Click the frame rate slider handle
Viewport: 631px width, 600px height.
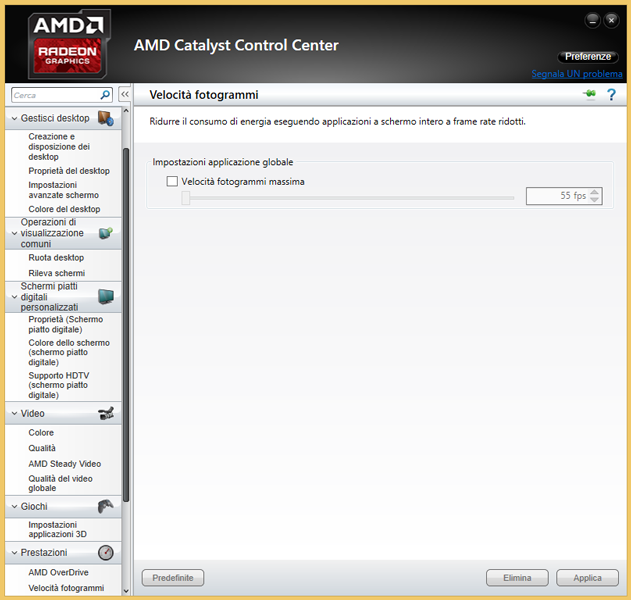pos(186,198)
